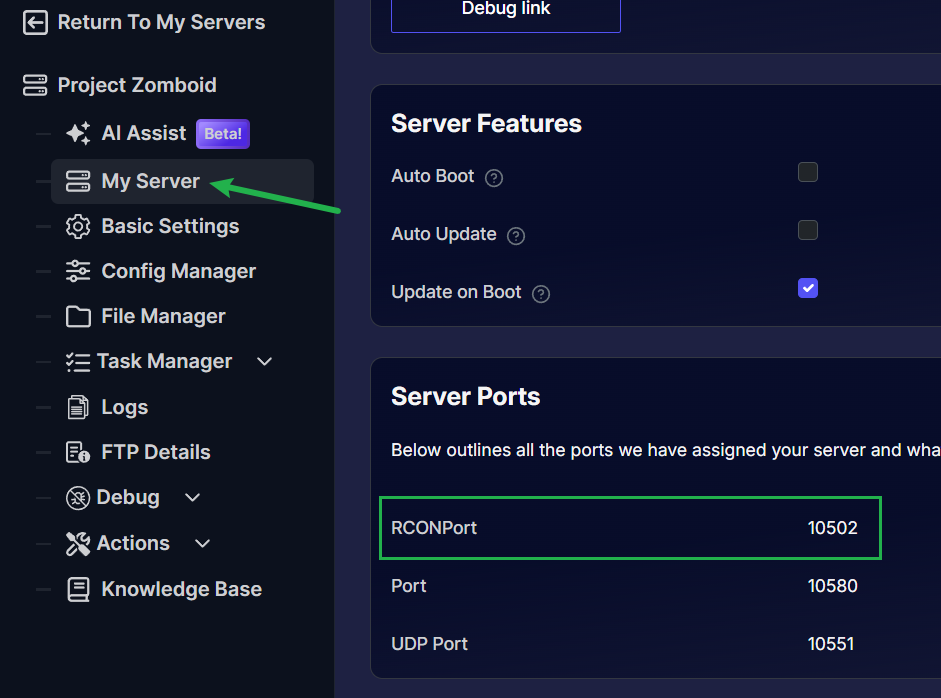Click the Update on Boot label text
This screenshot has height=698, width=941.
click(x=456, y=292)
